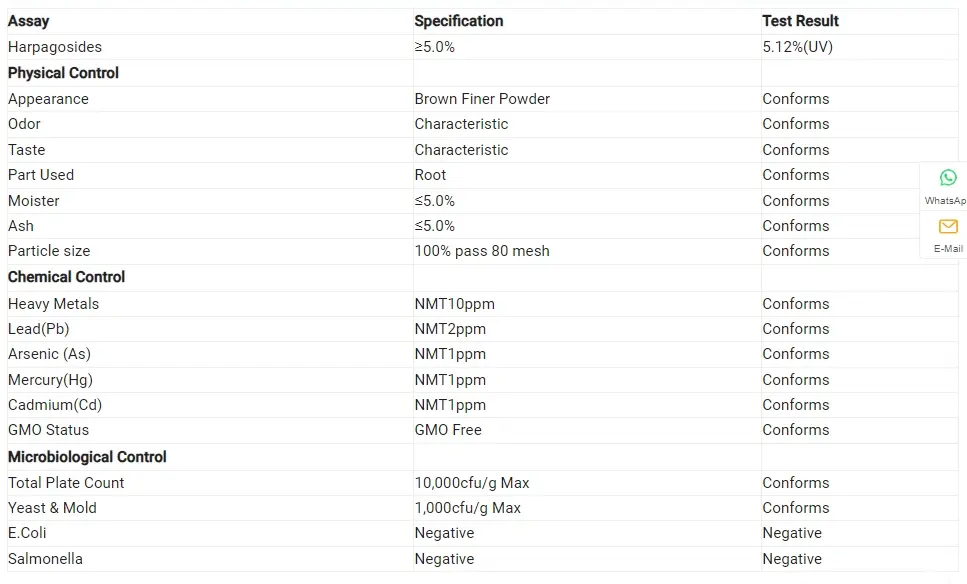This screenshot has width=967, height=584.
Task: Click the "100% pass 80 mesh" cell
Action: point(482,251)
